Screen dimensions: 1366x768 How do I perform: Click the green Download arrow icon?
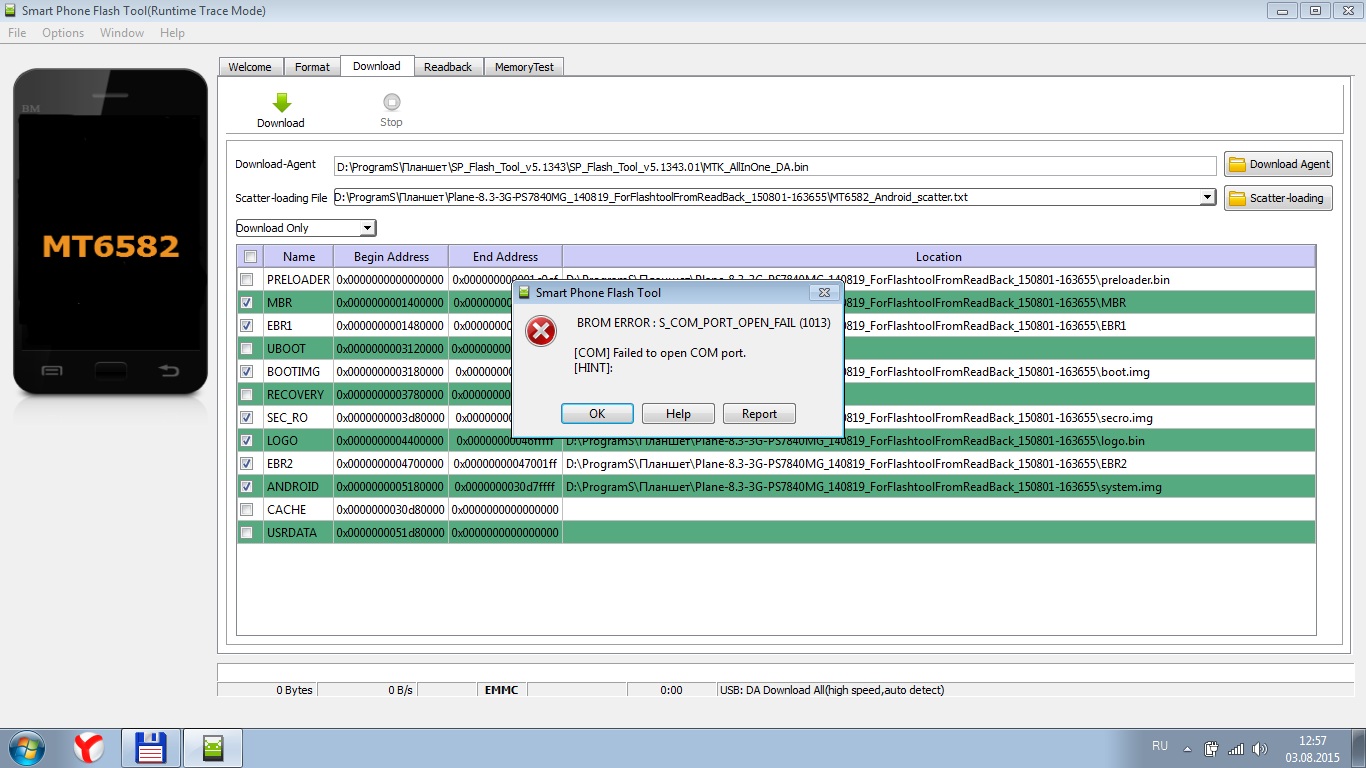pyautogui.click(x=281, y=103)
